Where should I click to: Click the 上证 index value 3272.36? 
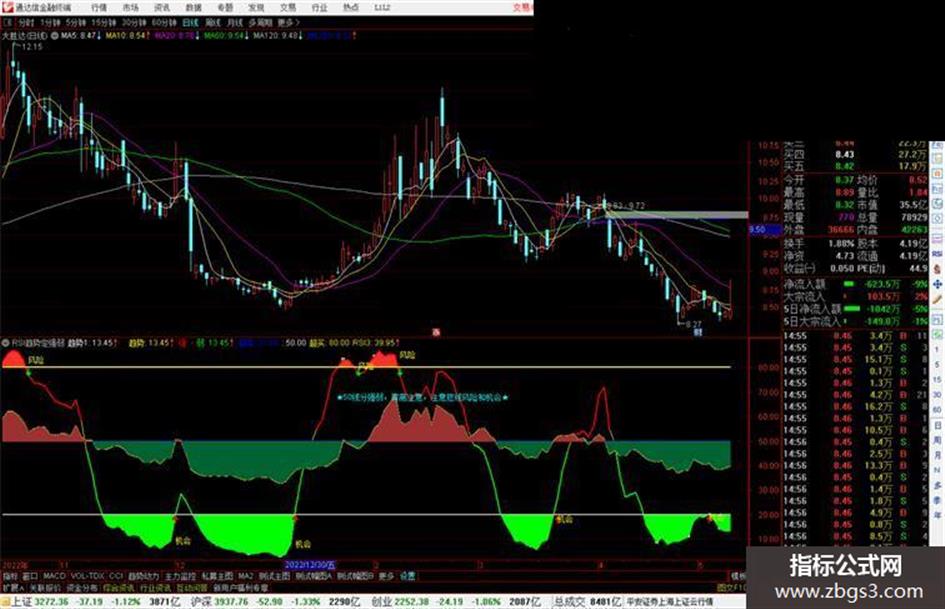click(x=52, y=602)
